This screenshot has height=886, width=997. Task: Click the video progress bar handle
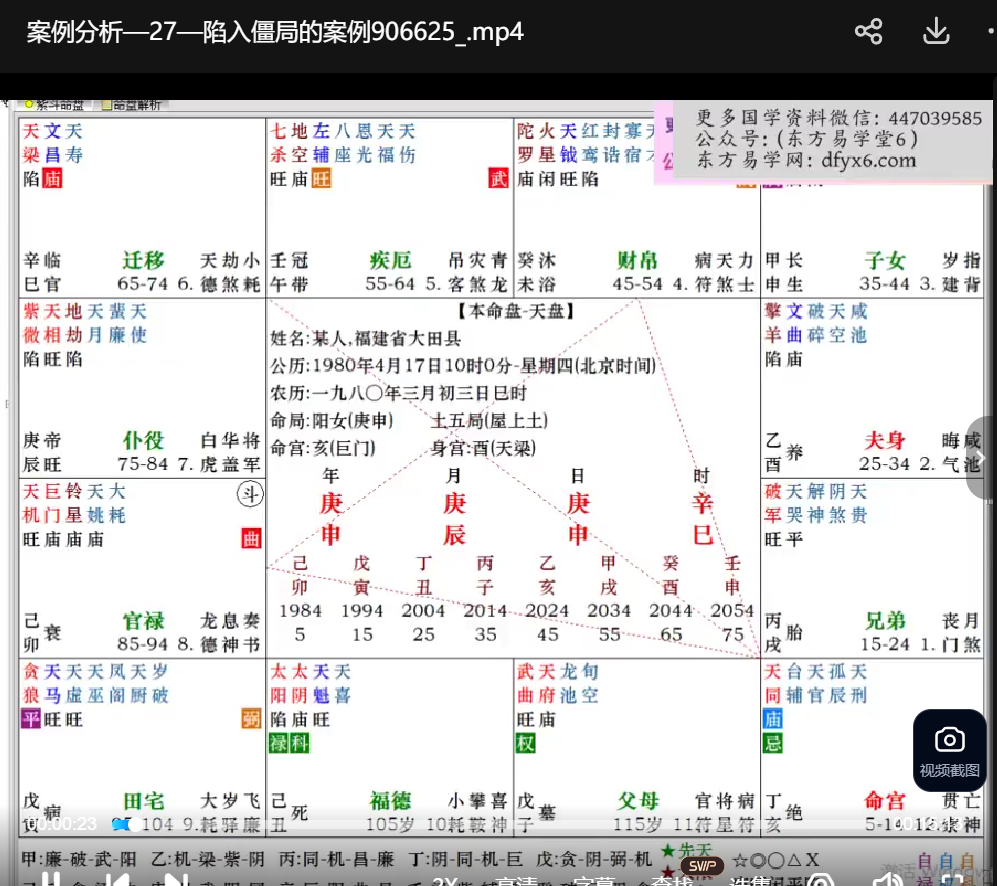(x=119, y=825)
